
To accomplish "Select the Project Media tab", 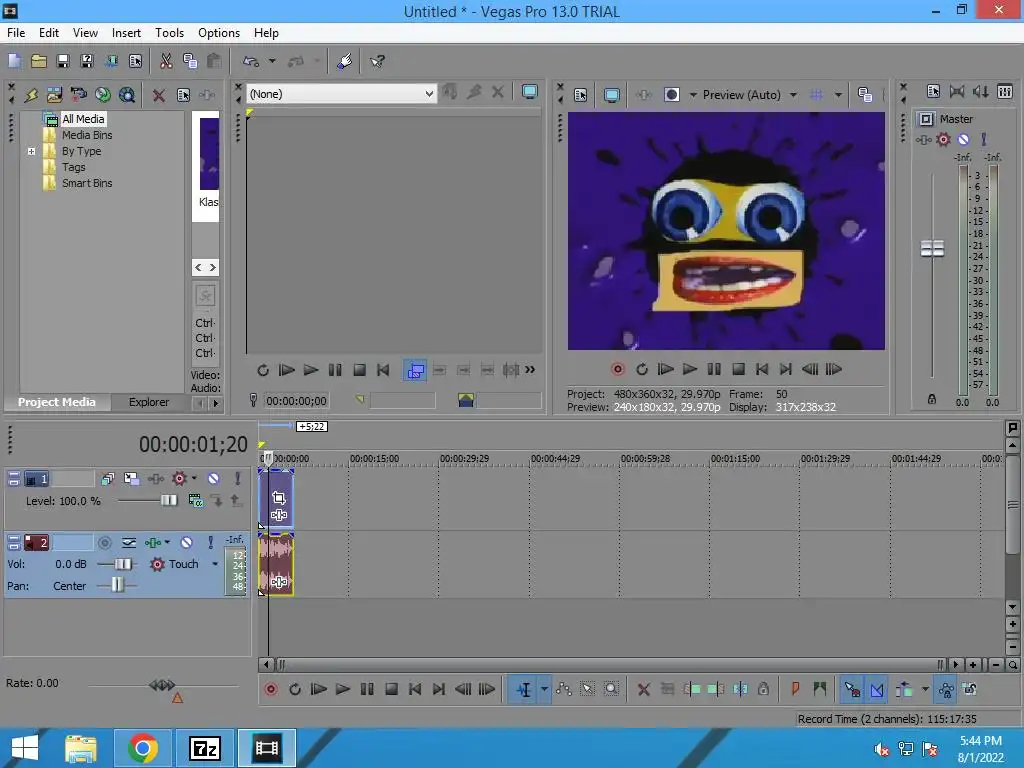I will point(57,402).
